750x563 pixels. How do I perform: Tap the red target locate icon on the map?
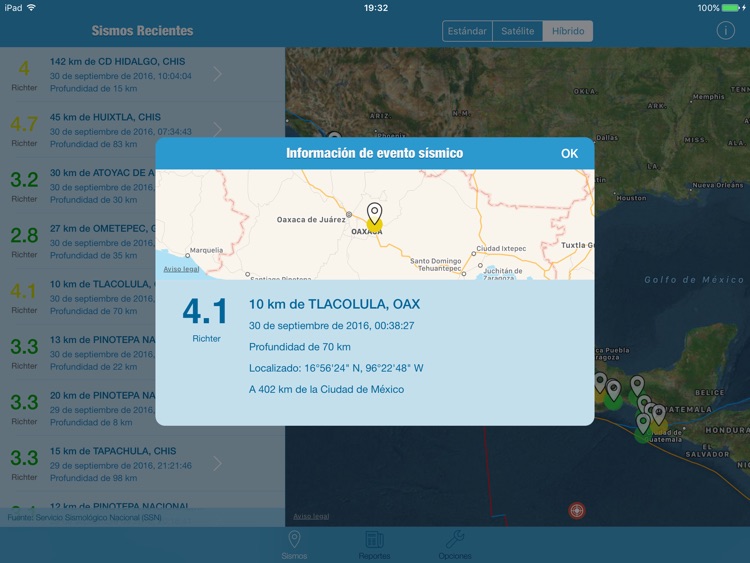pos(577,510)
